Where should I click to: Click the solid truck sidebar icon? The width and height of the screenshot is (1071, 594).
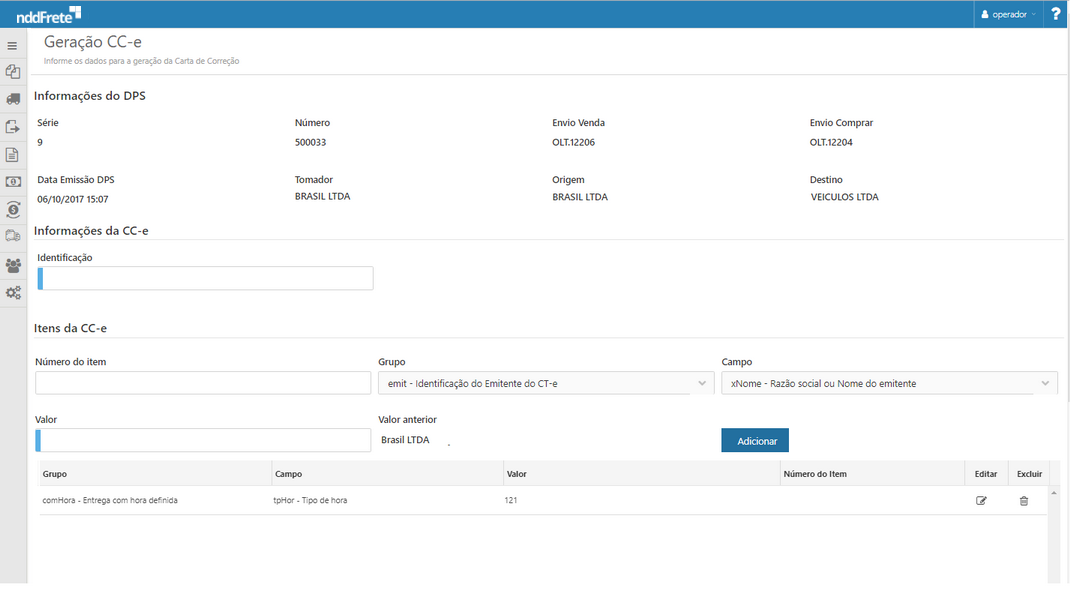[13, 99]
